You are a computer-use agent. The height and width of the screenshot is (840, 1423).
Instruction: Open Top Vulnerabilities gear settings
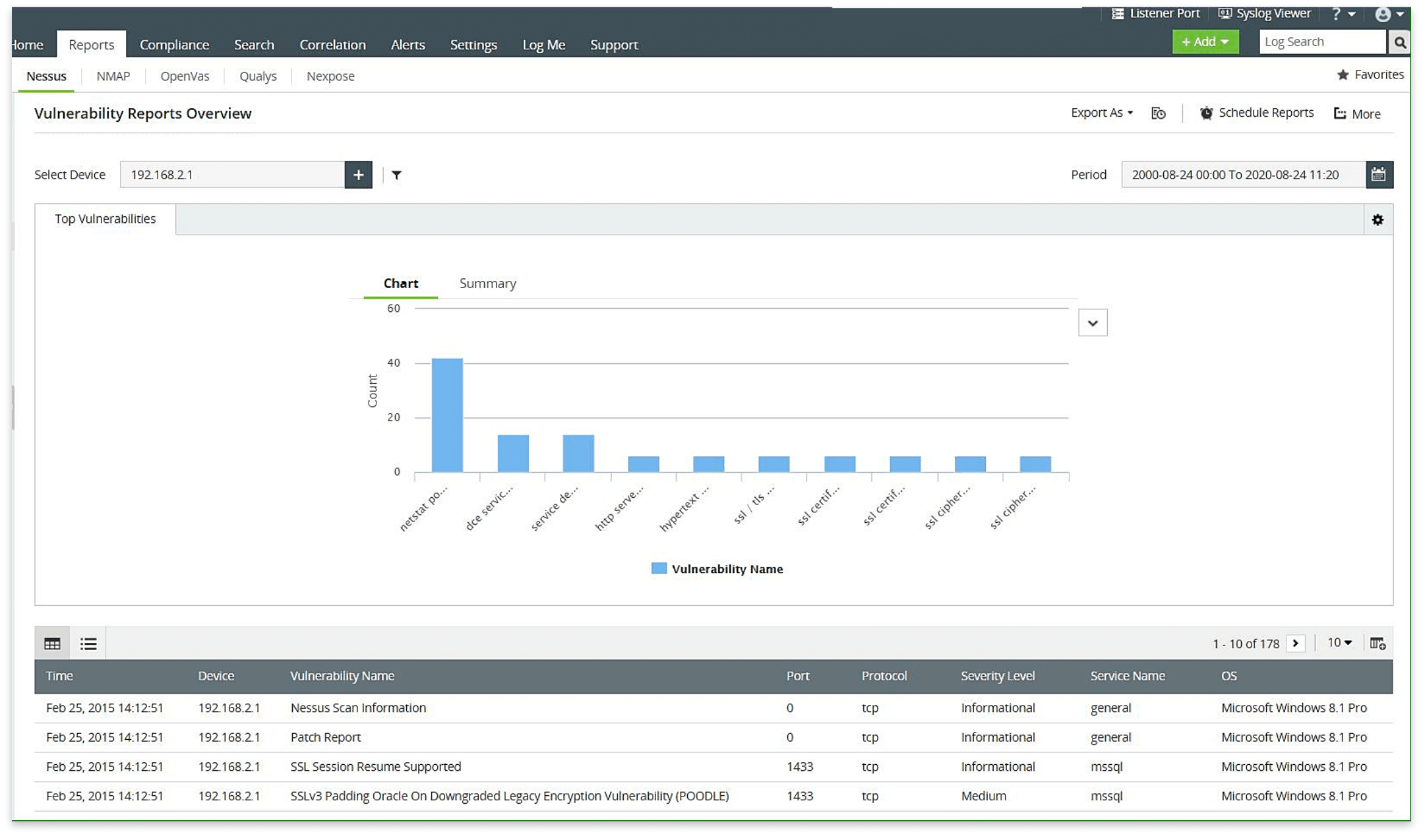click(1378, 220)
